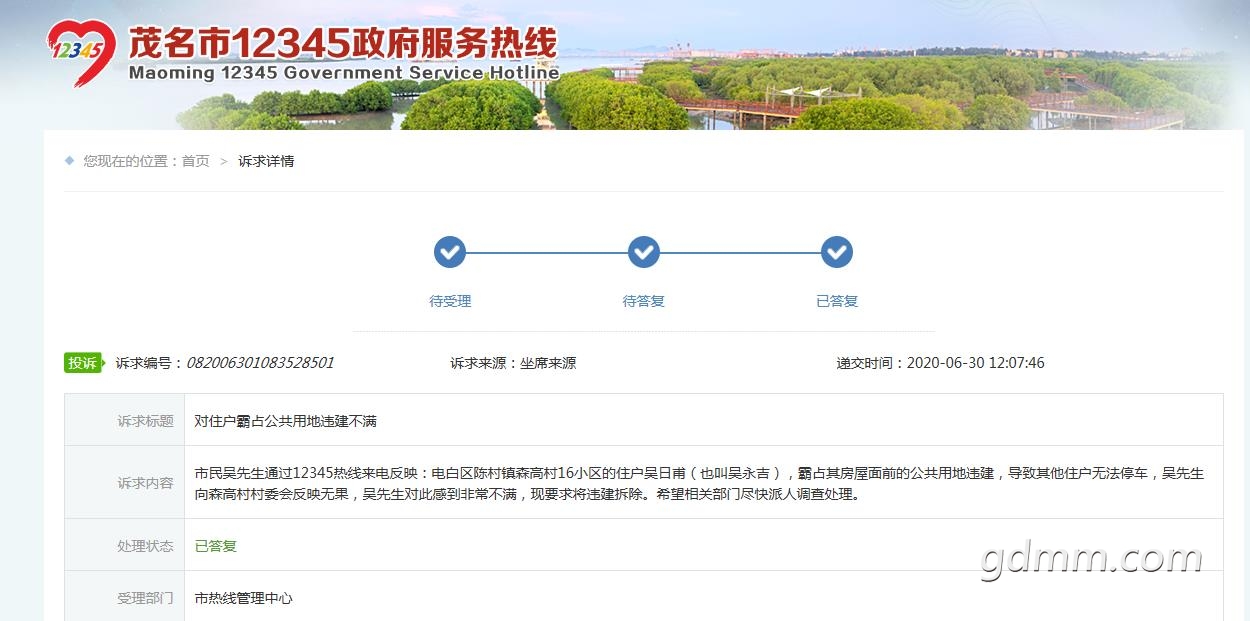This screenshot has width=1250, height=621.
Task: Click the 待答复 step label
Action: pos(644,301)
